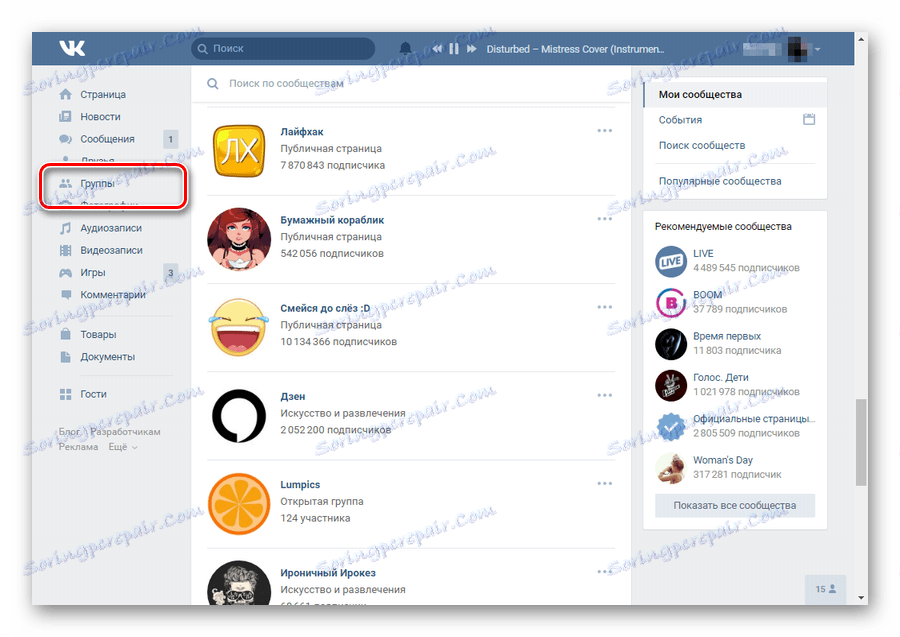
Task: Open notifications via the bell icon
Action: coord(405,48)
